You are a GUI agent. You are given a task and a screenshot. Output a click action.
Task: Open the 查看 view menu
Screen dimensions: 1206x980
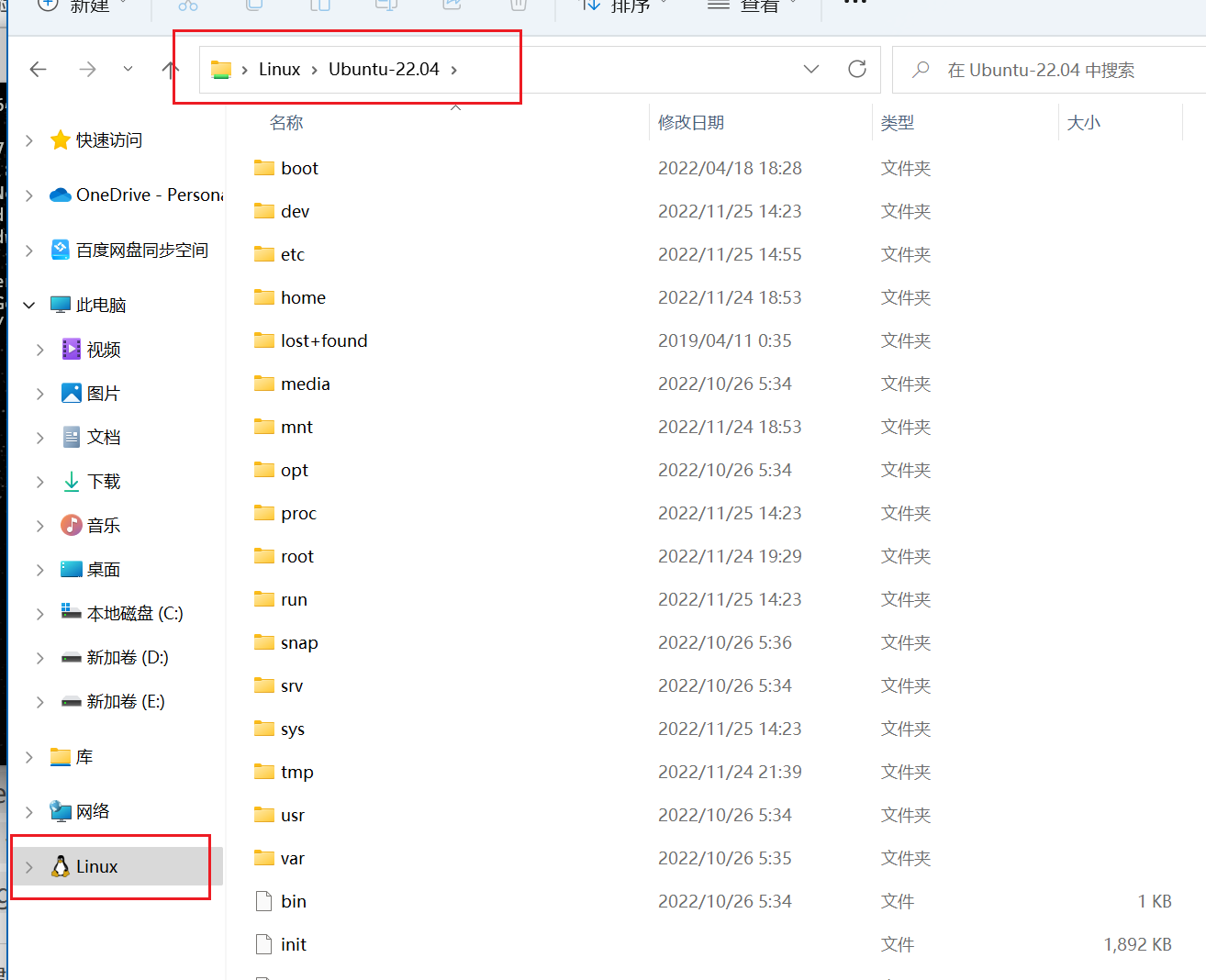click(753, 6)
